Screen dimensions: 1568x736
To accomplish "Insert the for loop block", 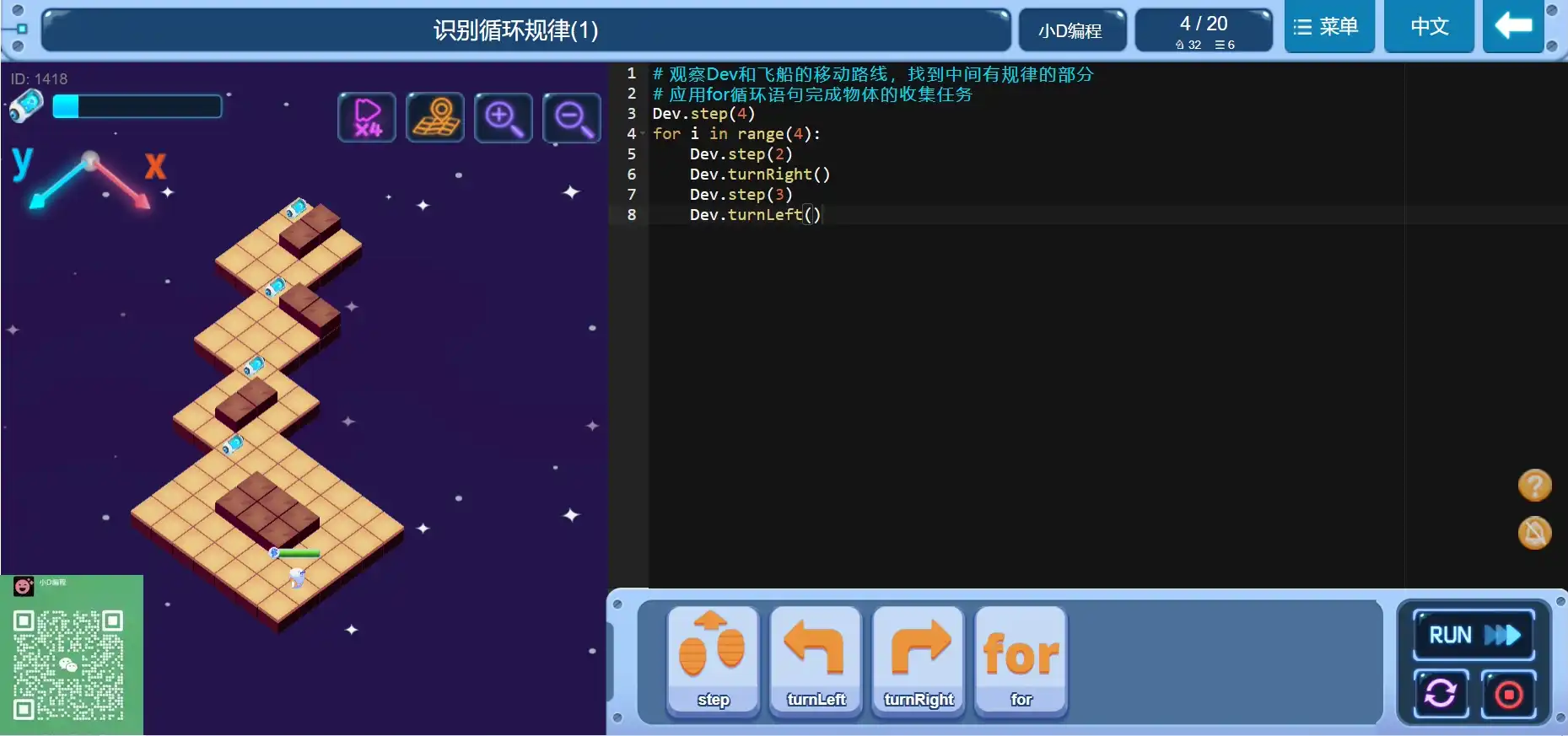I will tap(1021, 662).
